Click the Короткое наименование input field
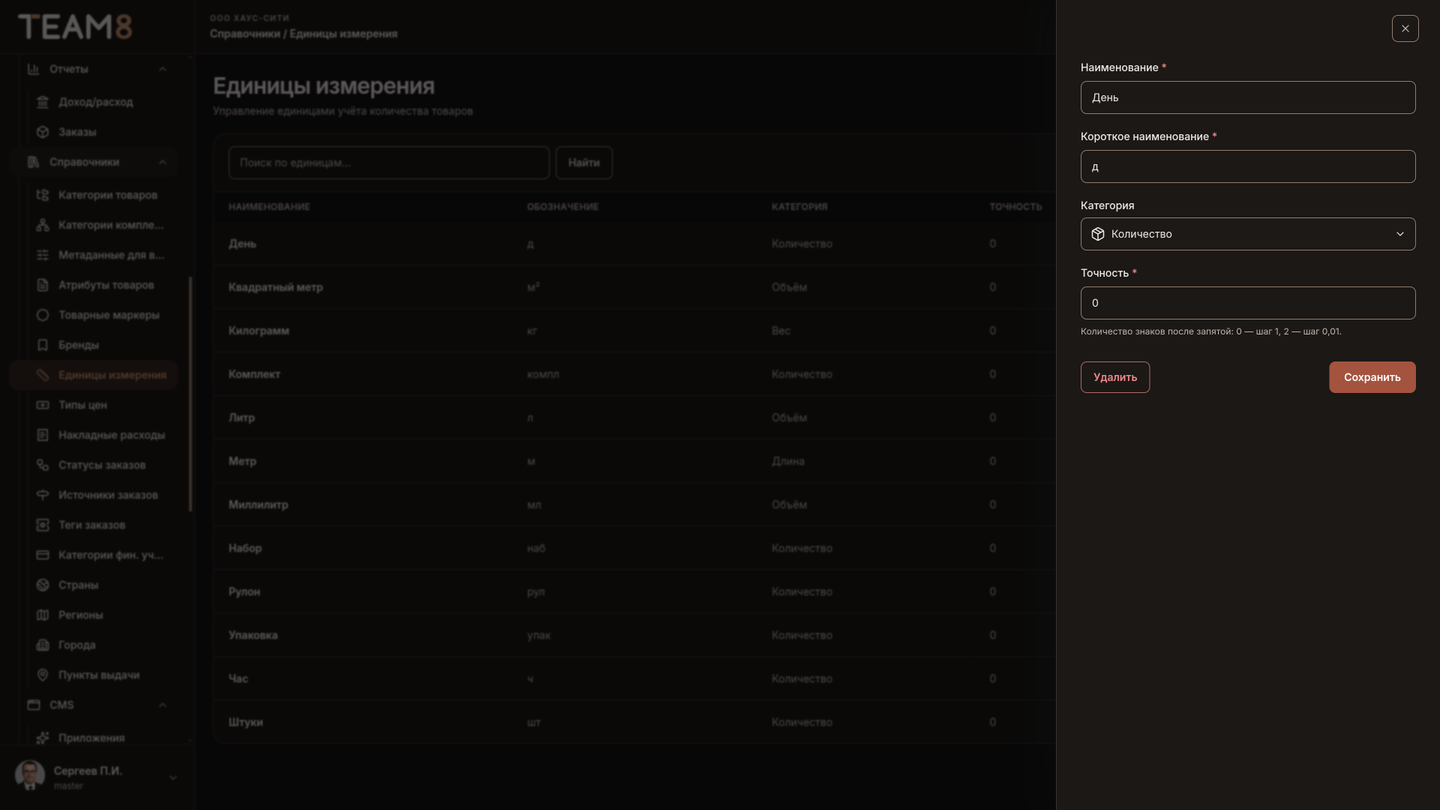This screenshot has height=810, width=1440. tap(1248, 167)
